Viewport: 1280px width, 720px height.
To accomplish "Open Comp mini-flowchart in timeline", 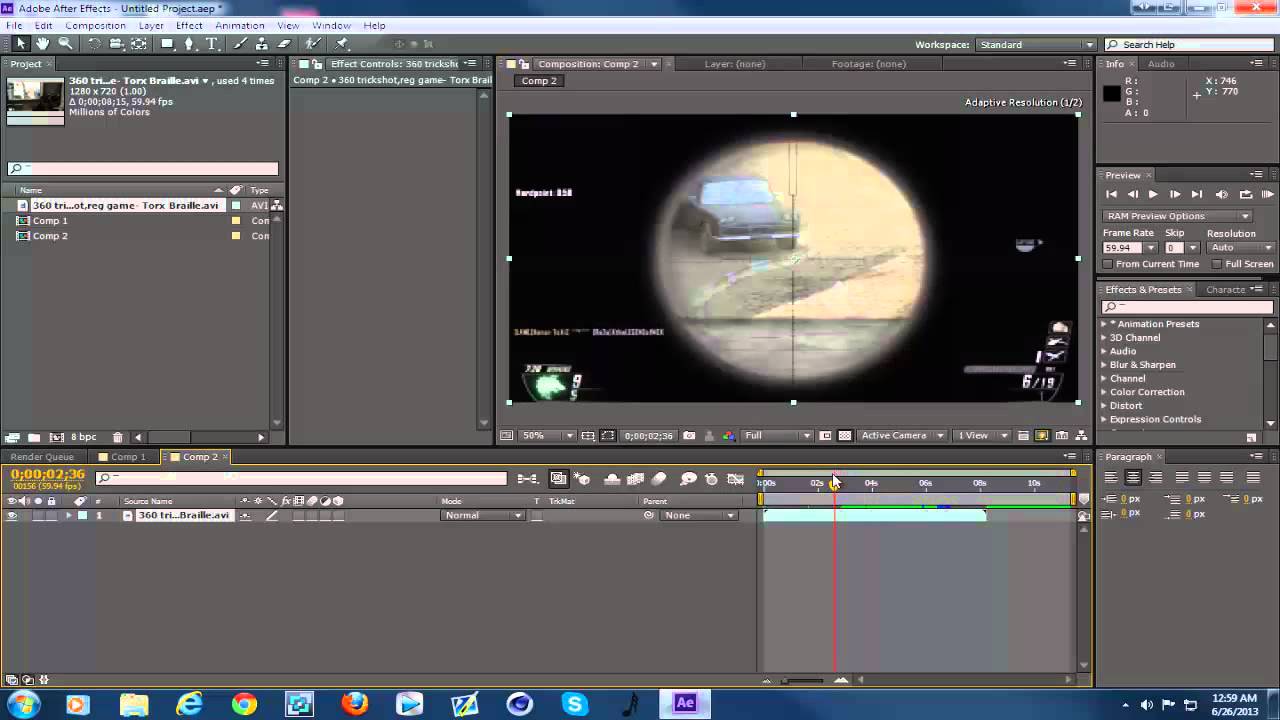I will pos(528,480).
